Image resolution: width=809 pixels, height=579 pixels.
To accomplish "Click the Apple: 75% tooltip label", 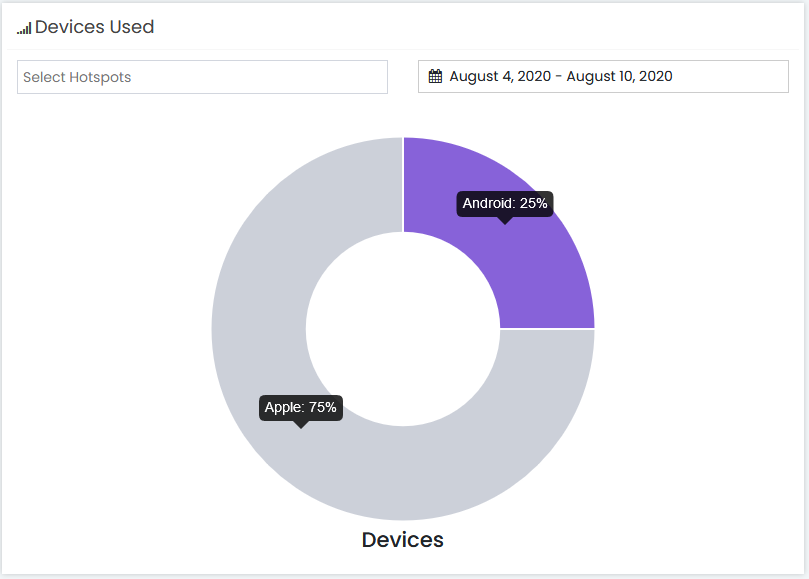I will [x=301, y=408].
